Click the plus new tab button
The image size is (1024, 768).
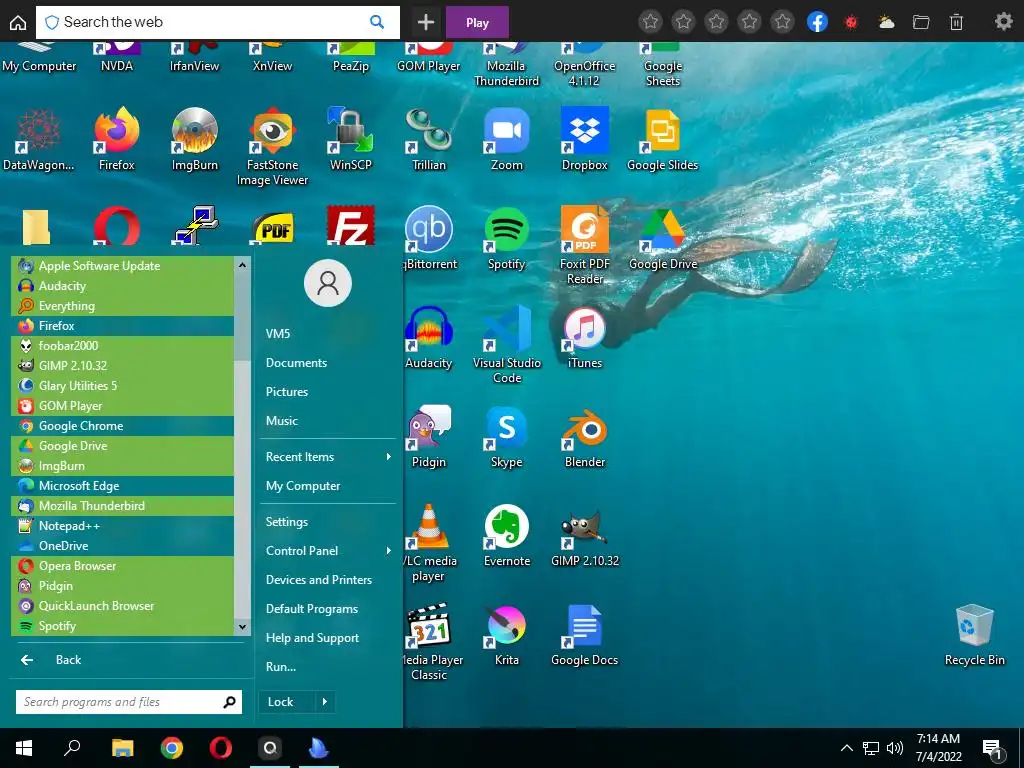click(426, 22)
